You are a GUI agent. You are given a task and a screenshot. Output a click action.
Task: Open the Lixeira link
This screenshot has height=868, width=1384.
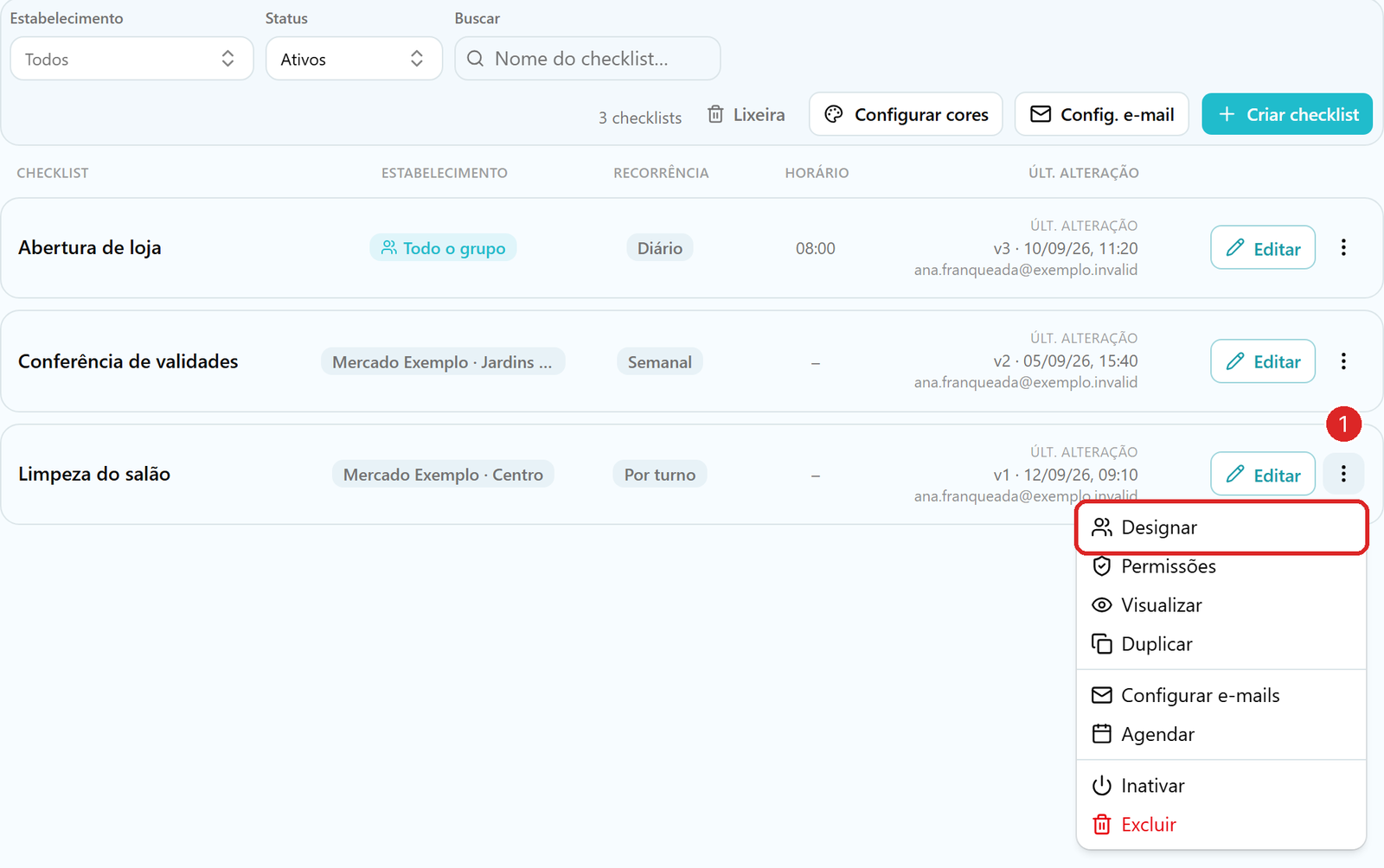tap(746, 114)
